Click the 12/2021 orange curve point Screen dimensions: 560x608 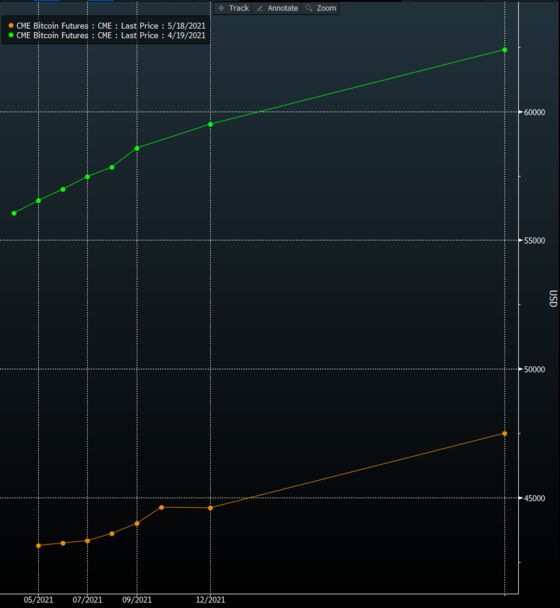[x=211, y=508]
